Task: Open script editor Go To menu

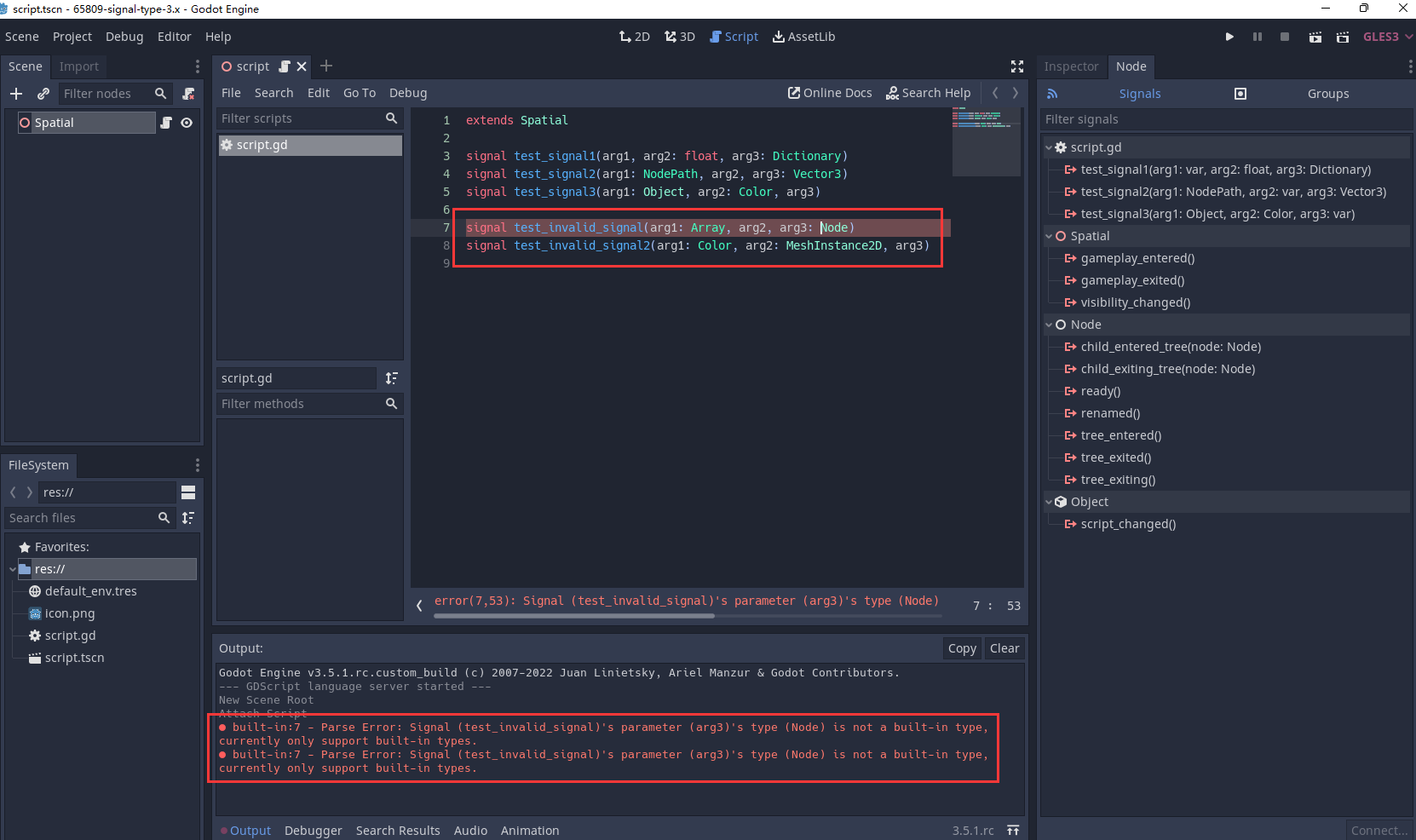Action: point(360,93)
